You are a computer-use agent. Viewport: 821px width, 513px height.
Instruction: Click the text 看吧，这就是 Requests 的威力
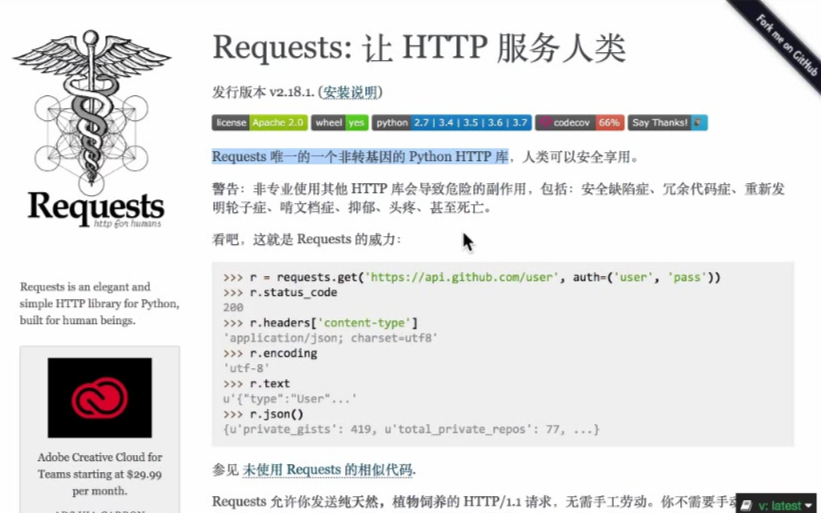pyautogui.click(x=306, y=239)
